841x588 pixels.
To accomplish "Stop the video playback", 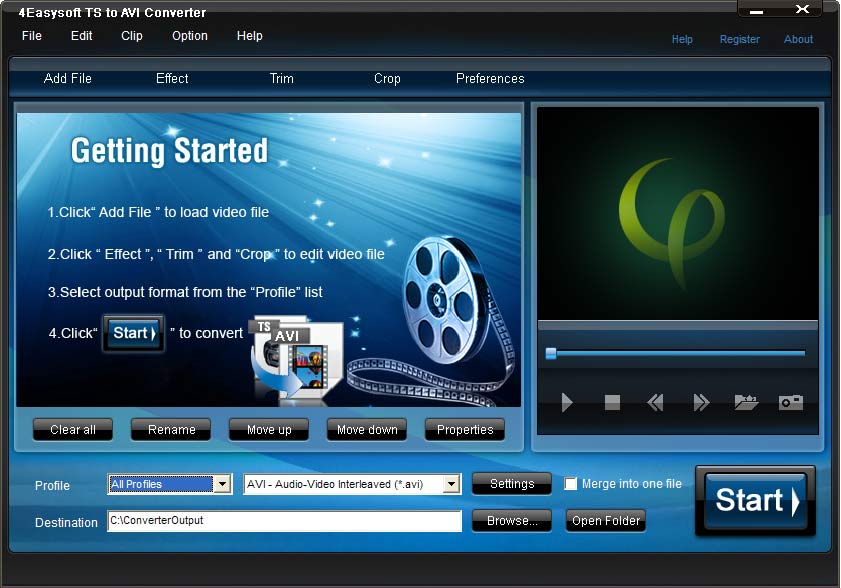I will (610, 403).
